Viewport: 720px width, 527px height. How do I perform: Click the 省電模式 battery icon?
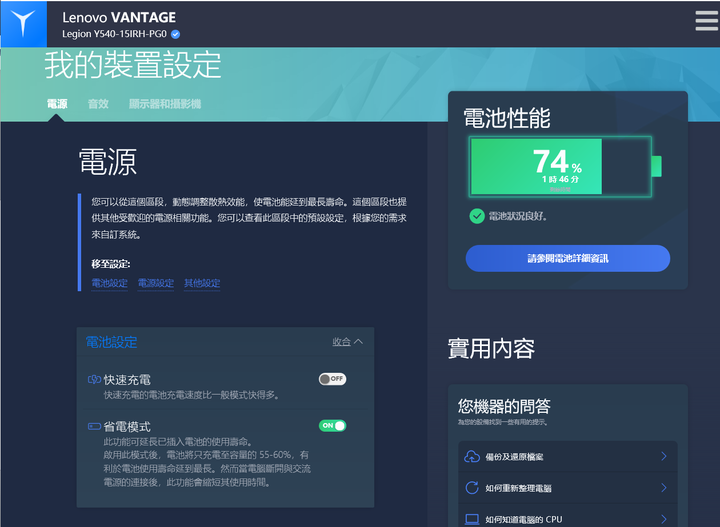[94, 426]
